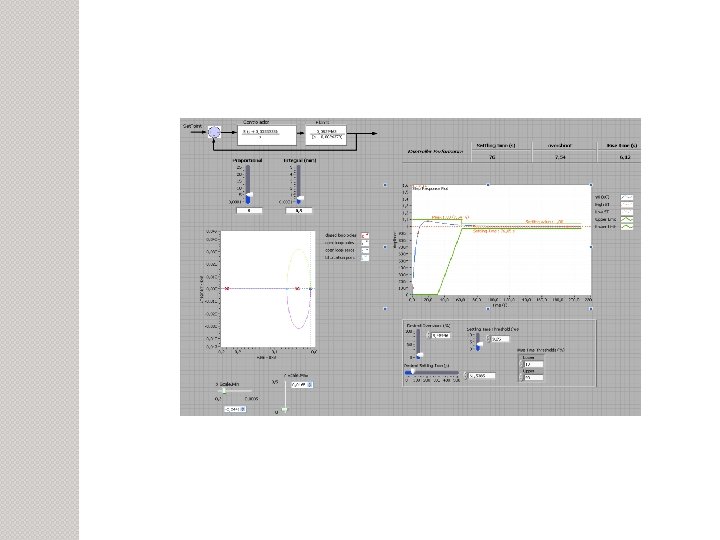
Task: Click the Settling time threshold stepper arrows
Action: (x=488, y=339)
